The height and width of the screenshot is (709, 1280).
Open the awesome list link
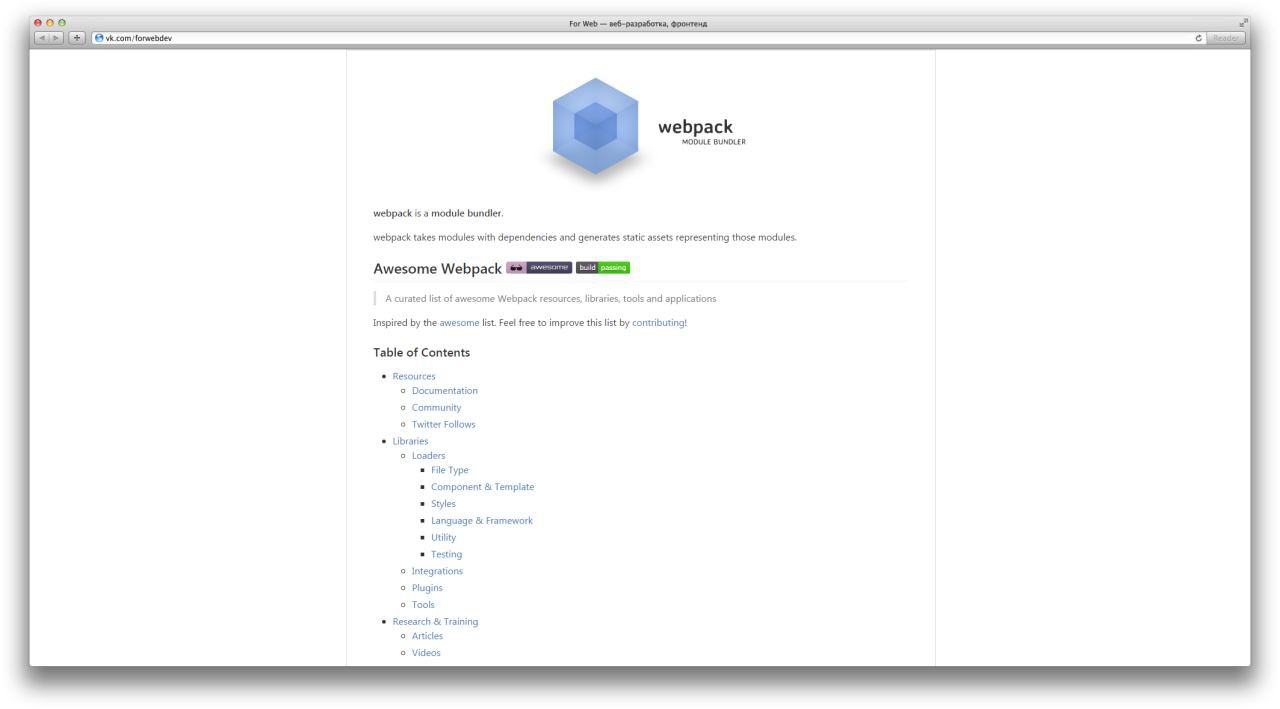coord(459,323)
